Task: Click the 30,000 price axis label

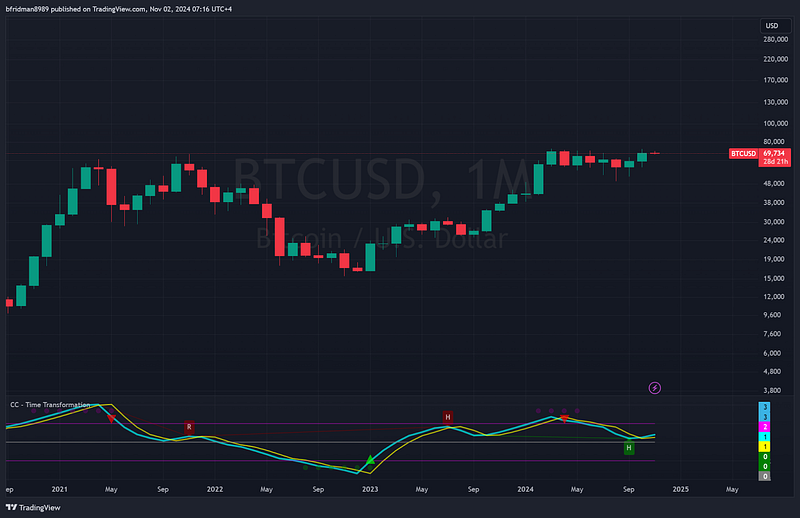Action: click(776, 222)
